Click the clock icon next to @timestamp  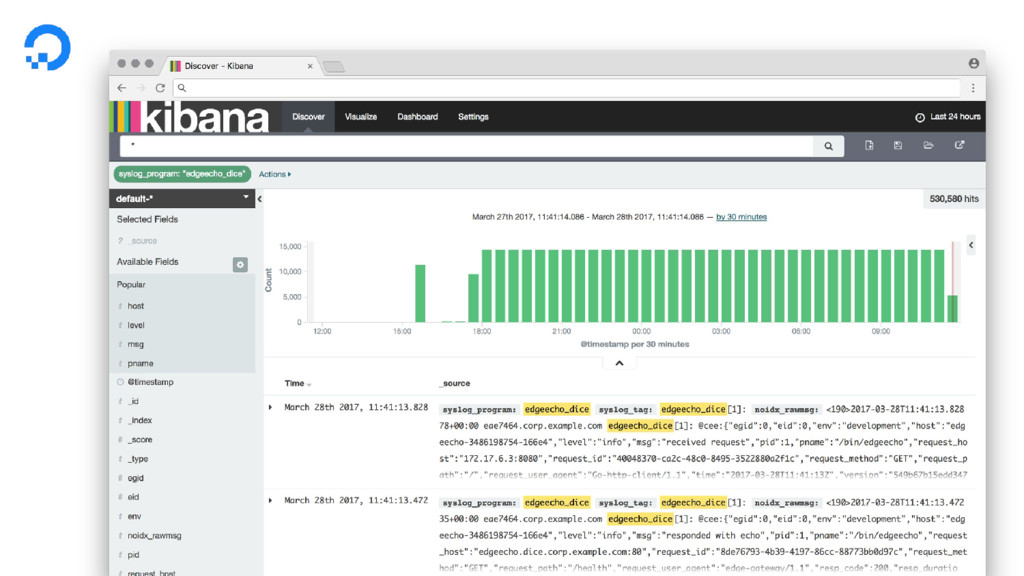(120, 382)
